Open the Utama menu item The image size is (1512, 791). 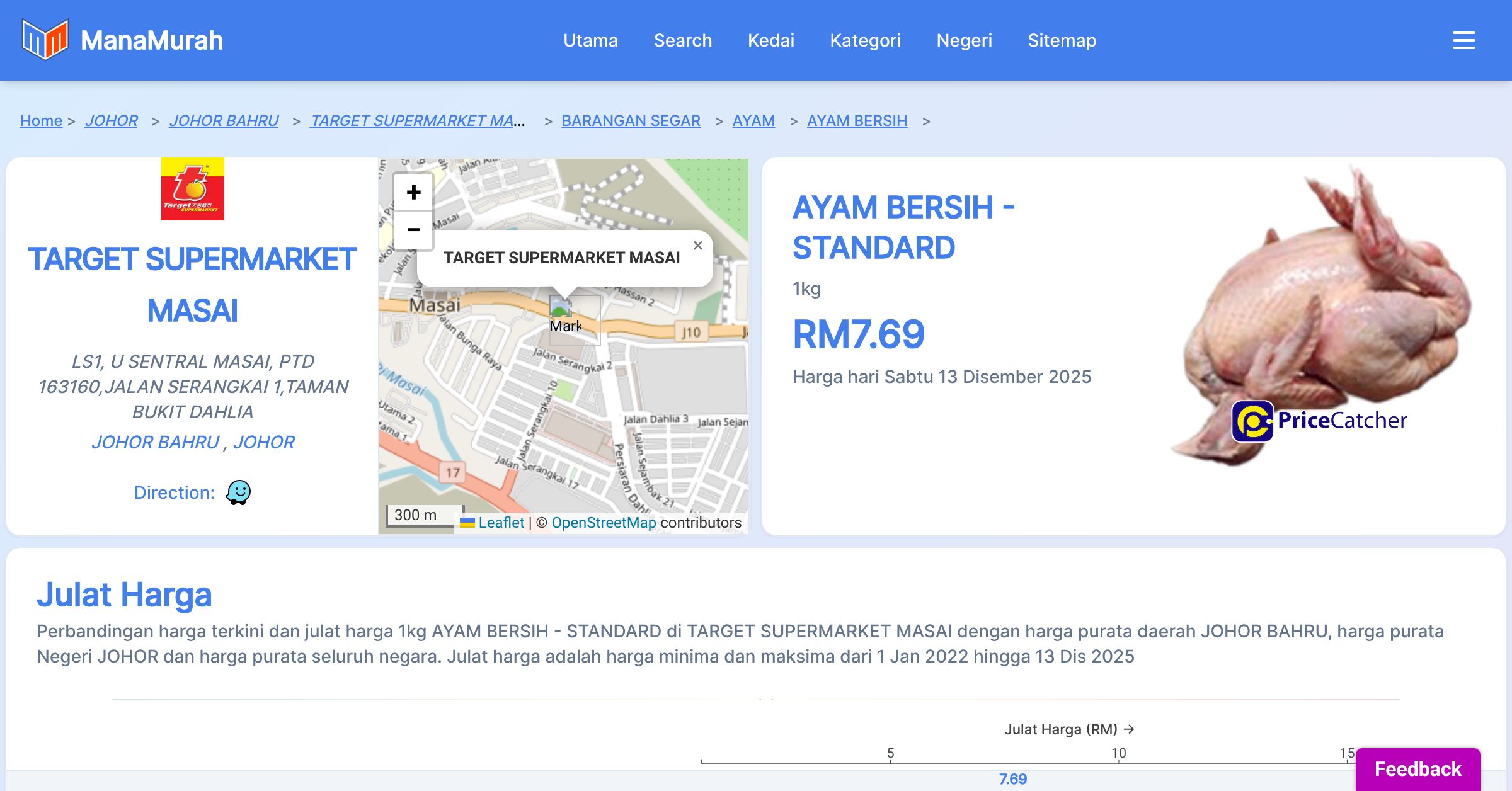(x=590, y=40)
